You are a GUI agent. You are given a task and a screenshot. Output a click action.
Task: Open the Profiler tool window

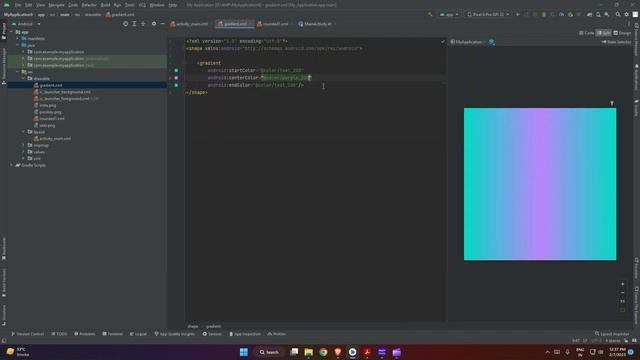tap(277, 334)
